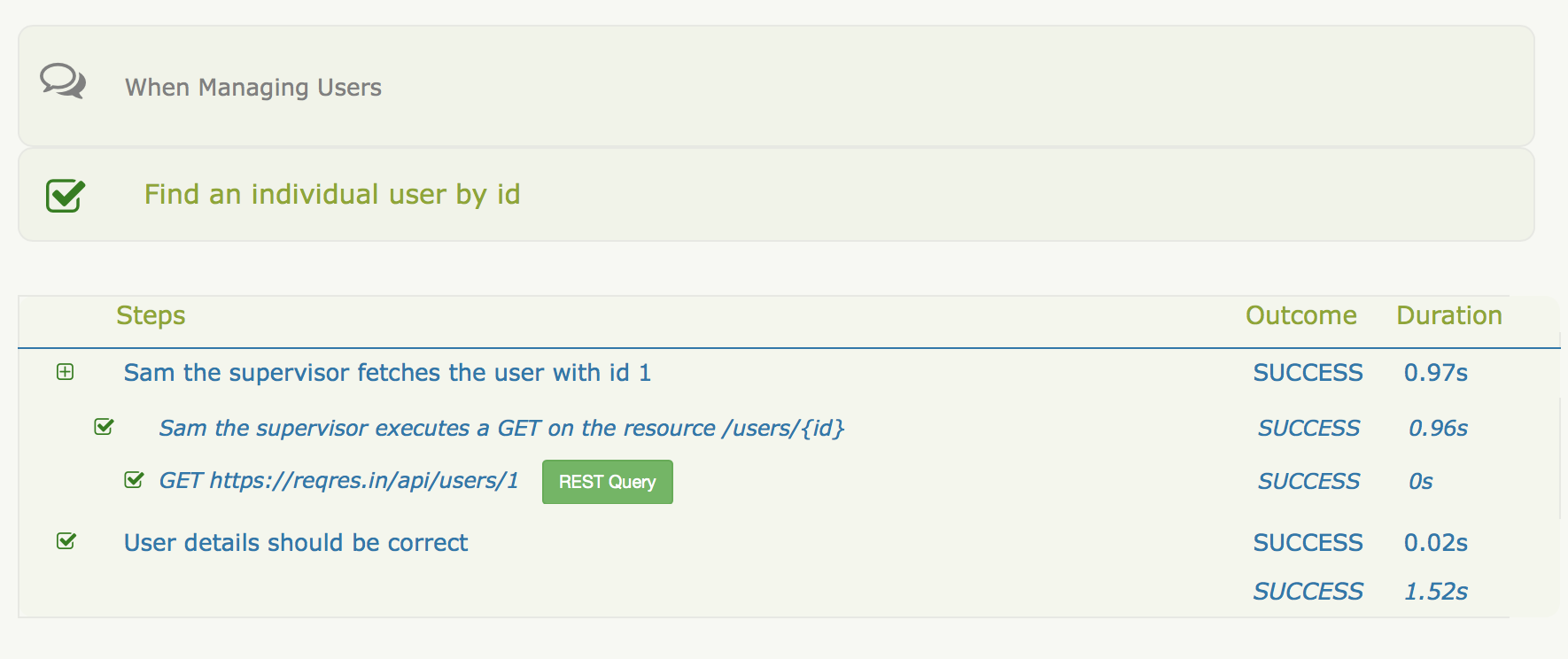Click the Steps column header
This screenshot has width=1568, height=659.
(x=151, y=316)
